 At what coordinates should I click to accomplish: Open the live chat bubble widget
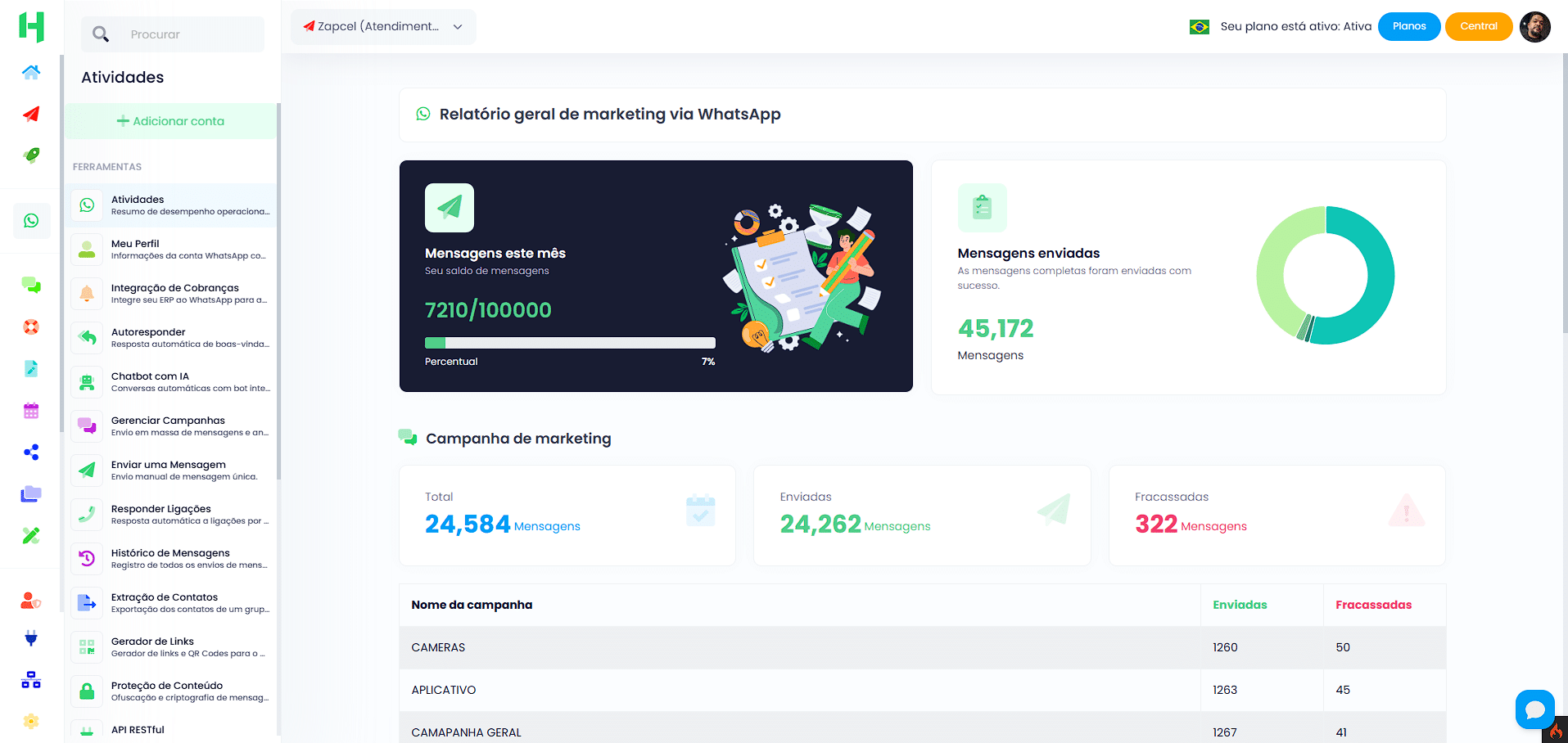[1534, 709]
